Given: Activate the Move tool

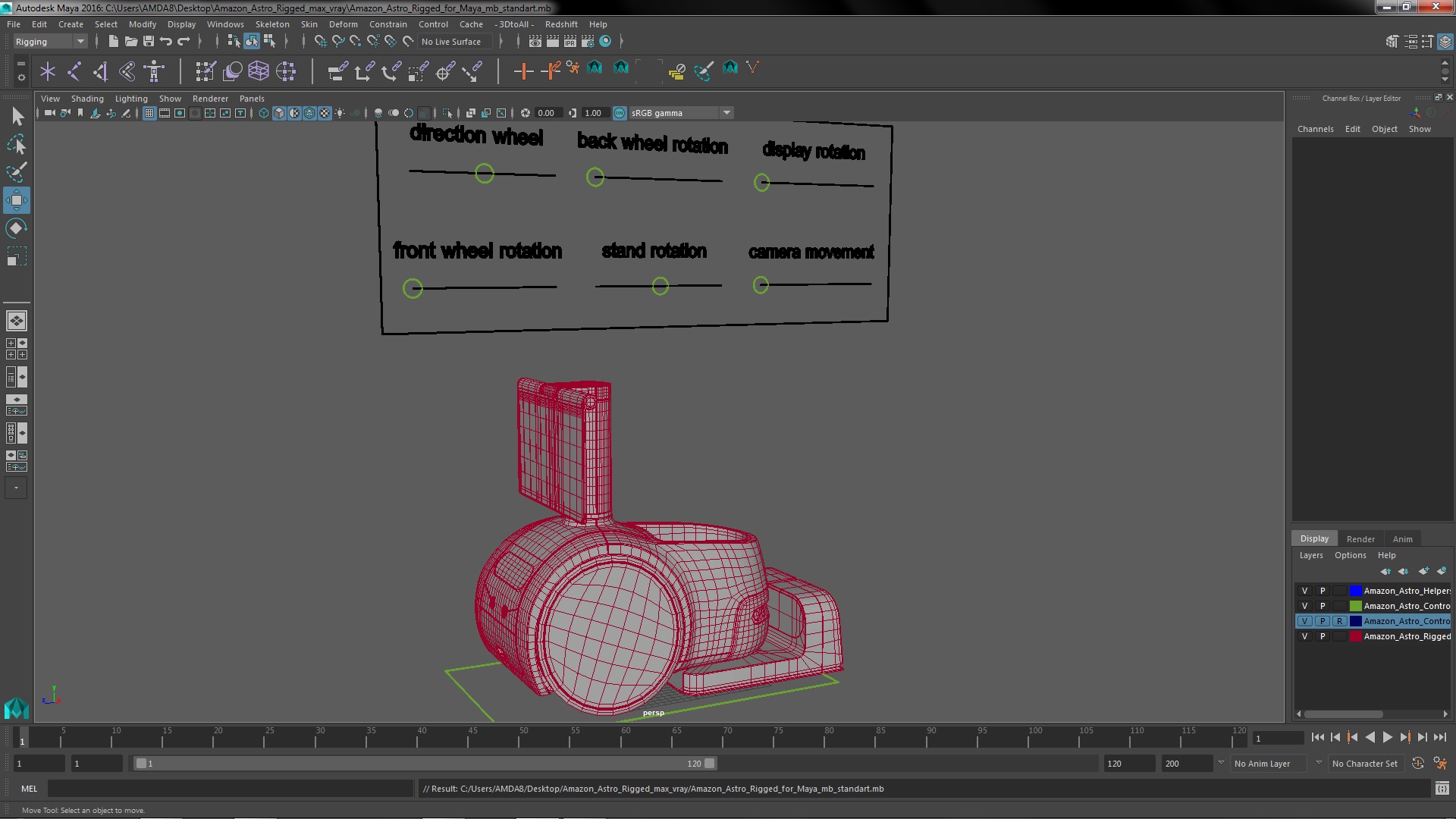Looking at the screenshot, I should (x=17, y=200).
